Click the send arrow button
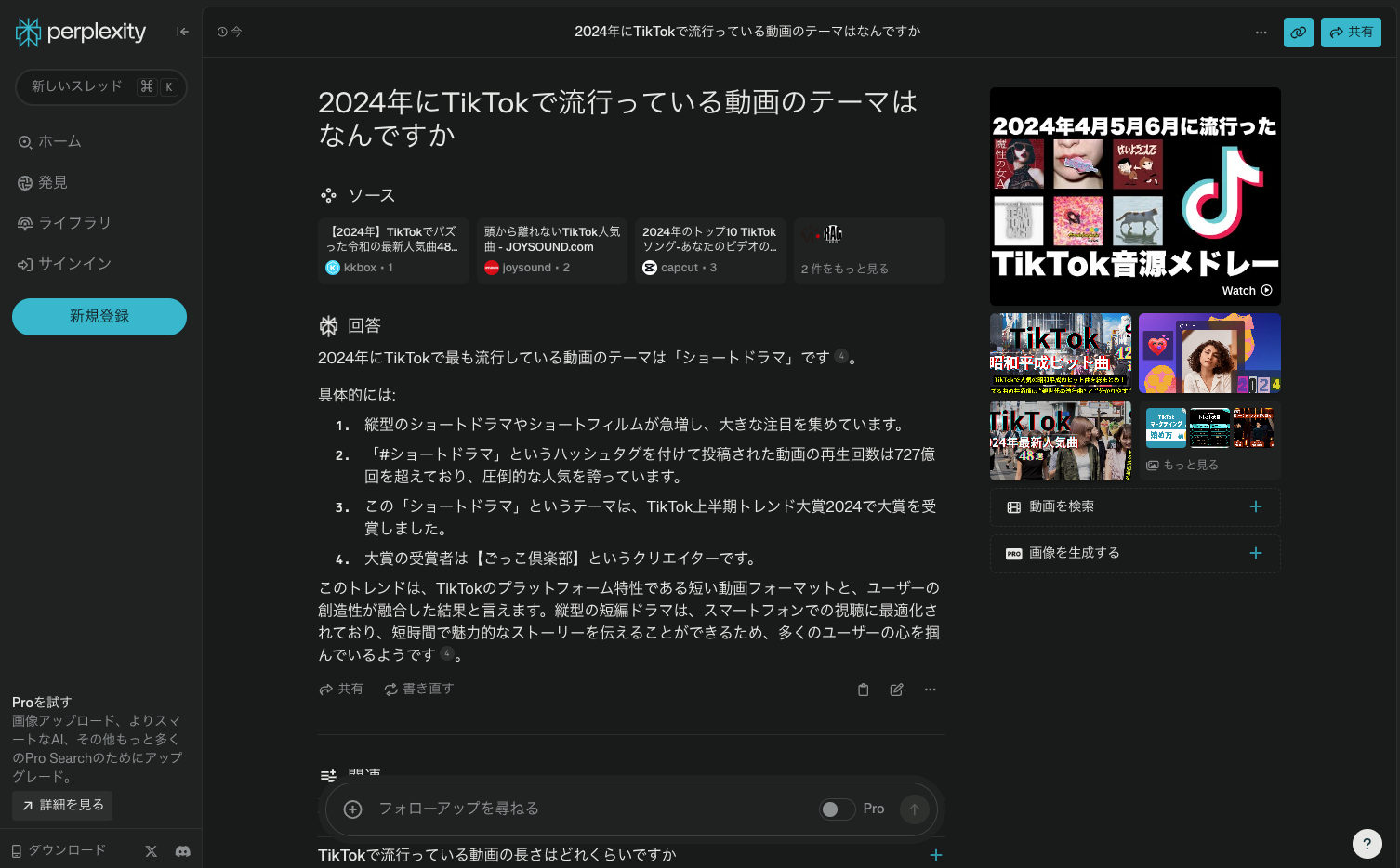 [x=915, y=809]
